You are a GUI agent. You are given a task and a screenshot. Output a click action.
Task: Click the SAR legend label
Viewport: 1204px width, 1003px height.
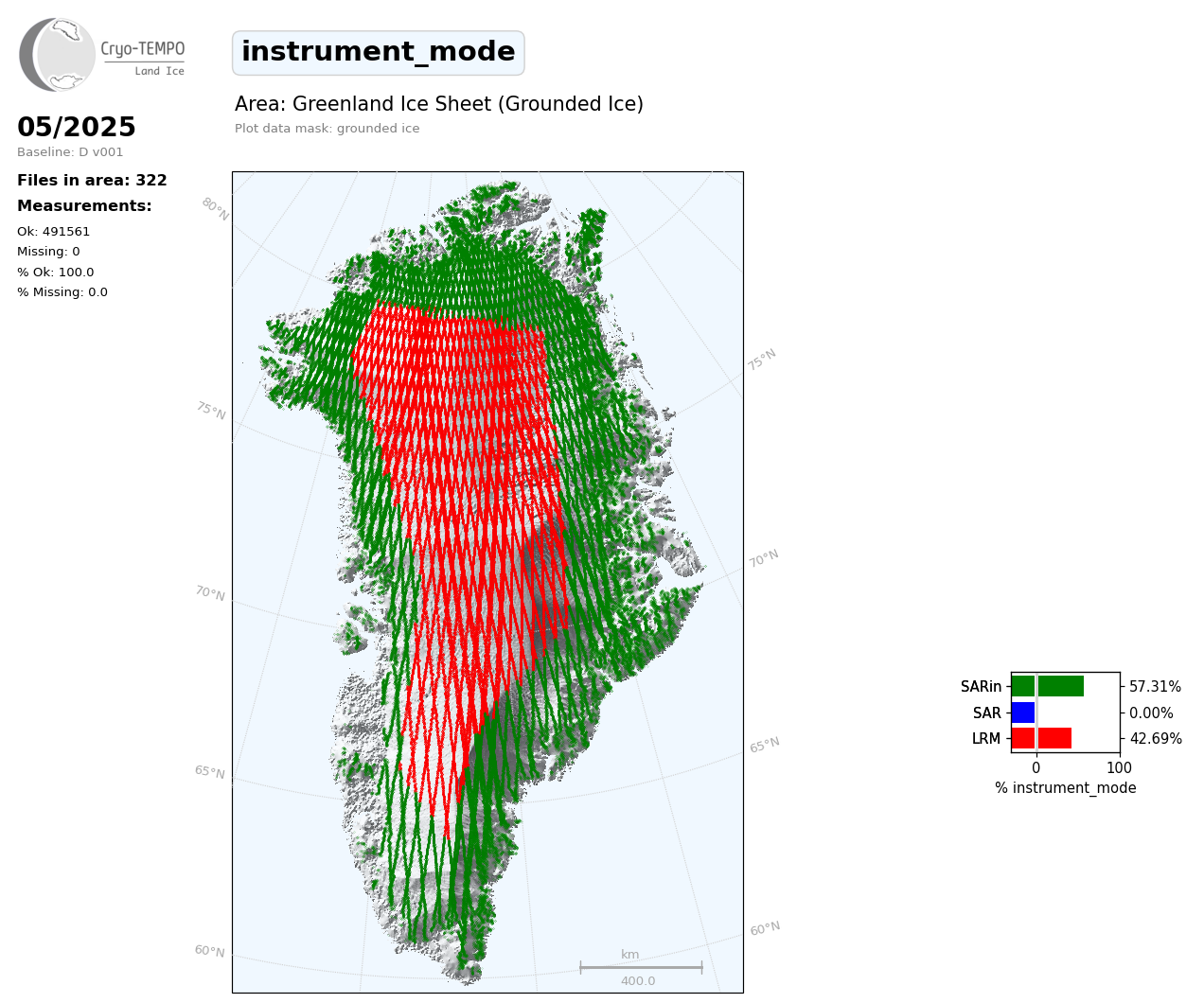(x=987, y=713)
